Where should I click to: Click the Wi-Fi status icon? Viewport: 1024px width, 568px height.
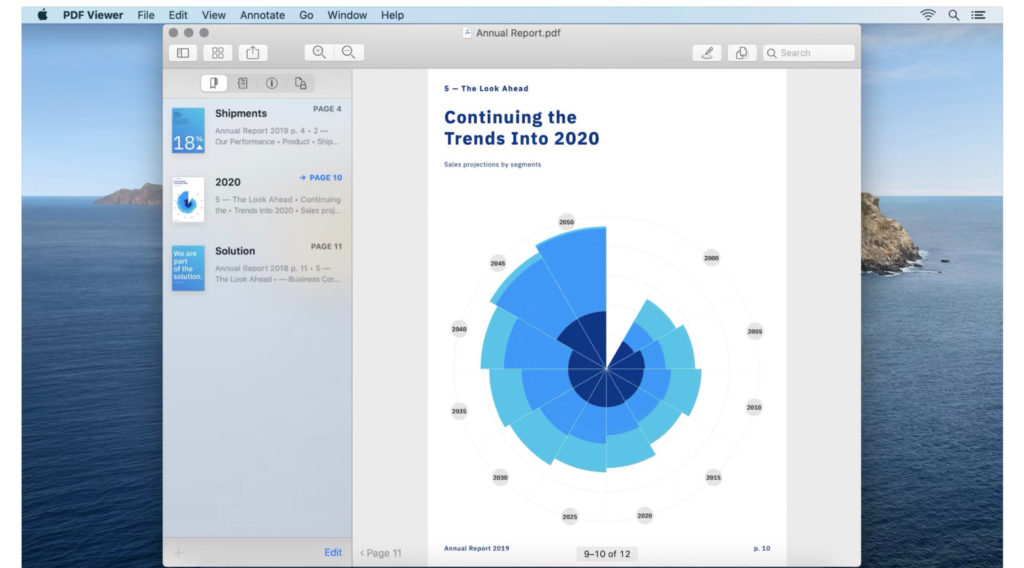[927, 14]
